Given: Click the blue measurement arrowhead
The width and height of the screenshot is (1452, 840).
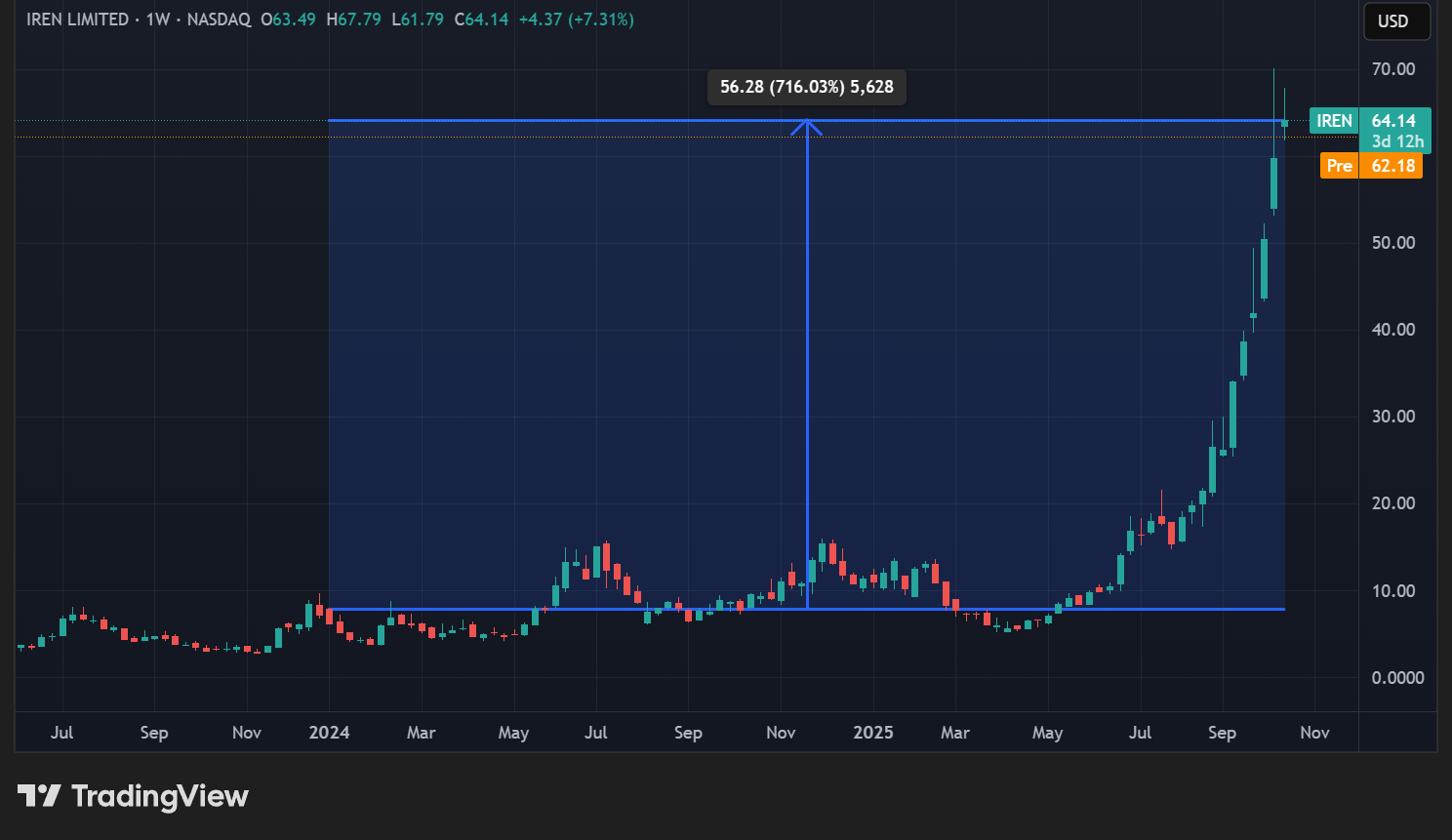Looking at the screenshot, I should [x=807, y=126].
